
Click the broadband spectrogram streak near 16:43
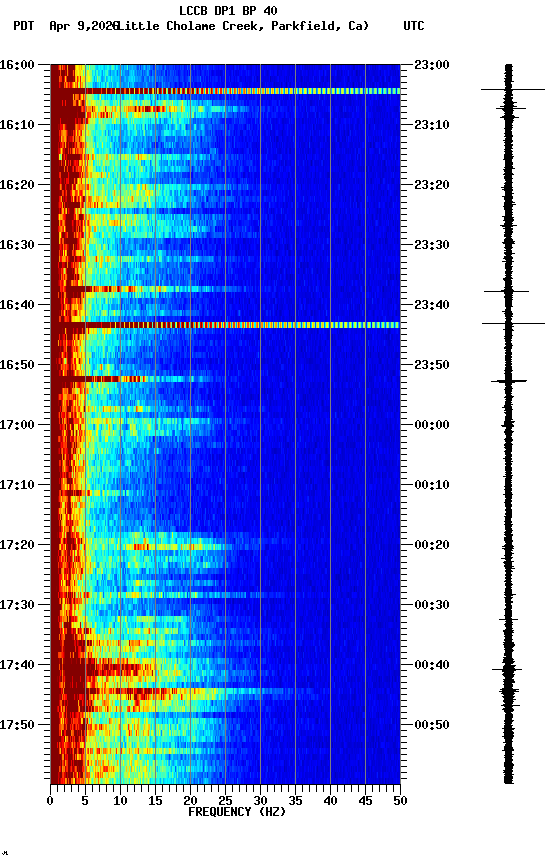click(x=225, y=325)
